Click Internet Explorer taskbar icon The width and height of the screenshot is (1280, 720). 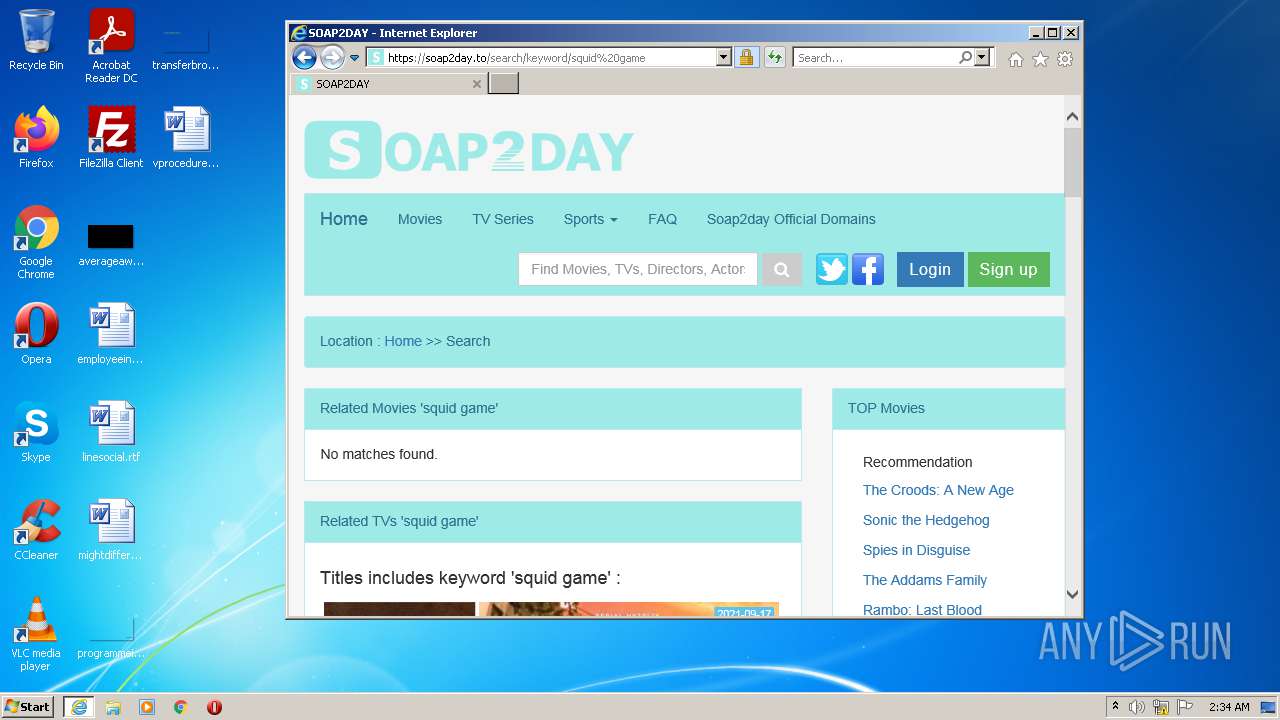(x=79, y=706)
